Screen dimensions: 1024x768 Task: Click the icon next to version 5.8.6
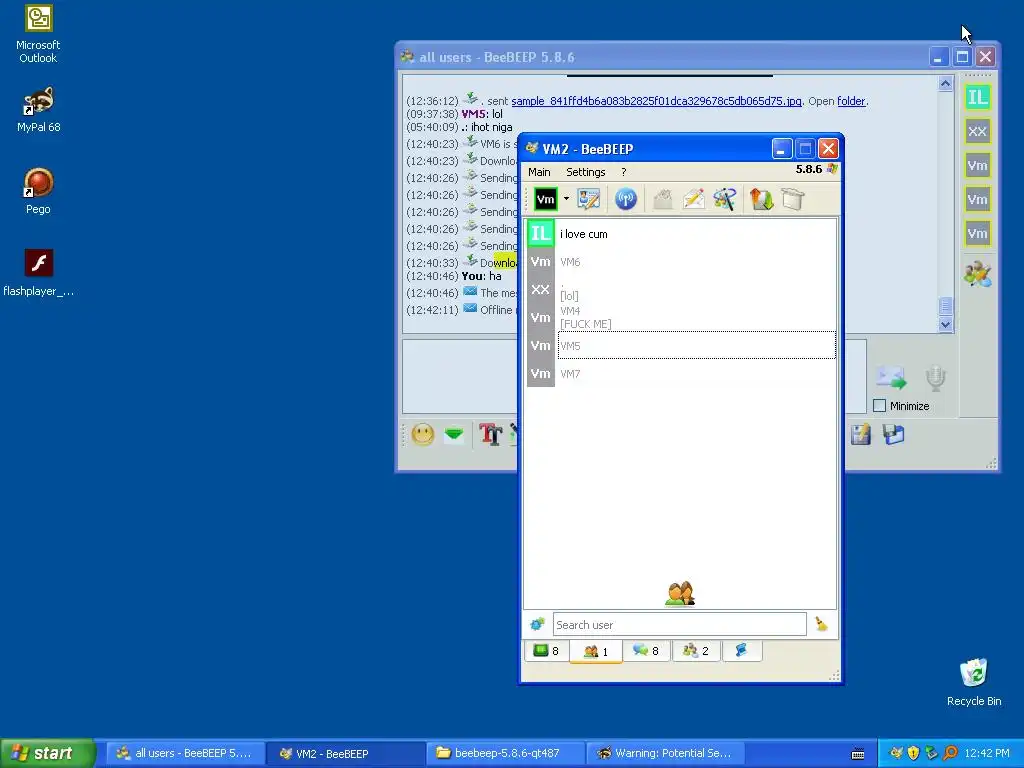coord(832,169)
